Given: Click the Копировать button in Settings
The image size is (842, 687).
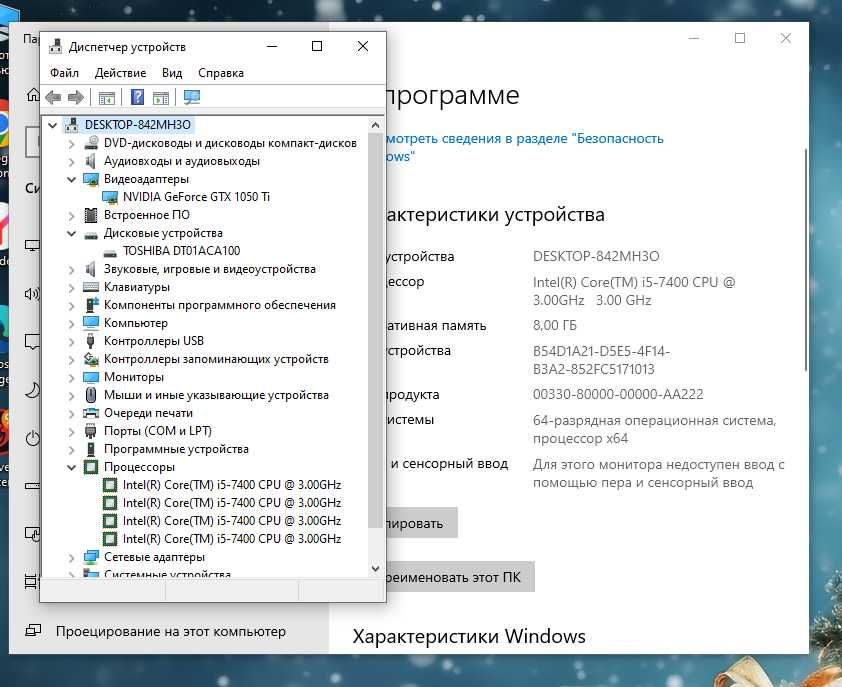Looking at the screenshot, I should click(x=422, y=523).
